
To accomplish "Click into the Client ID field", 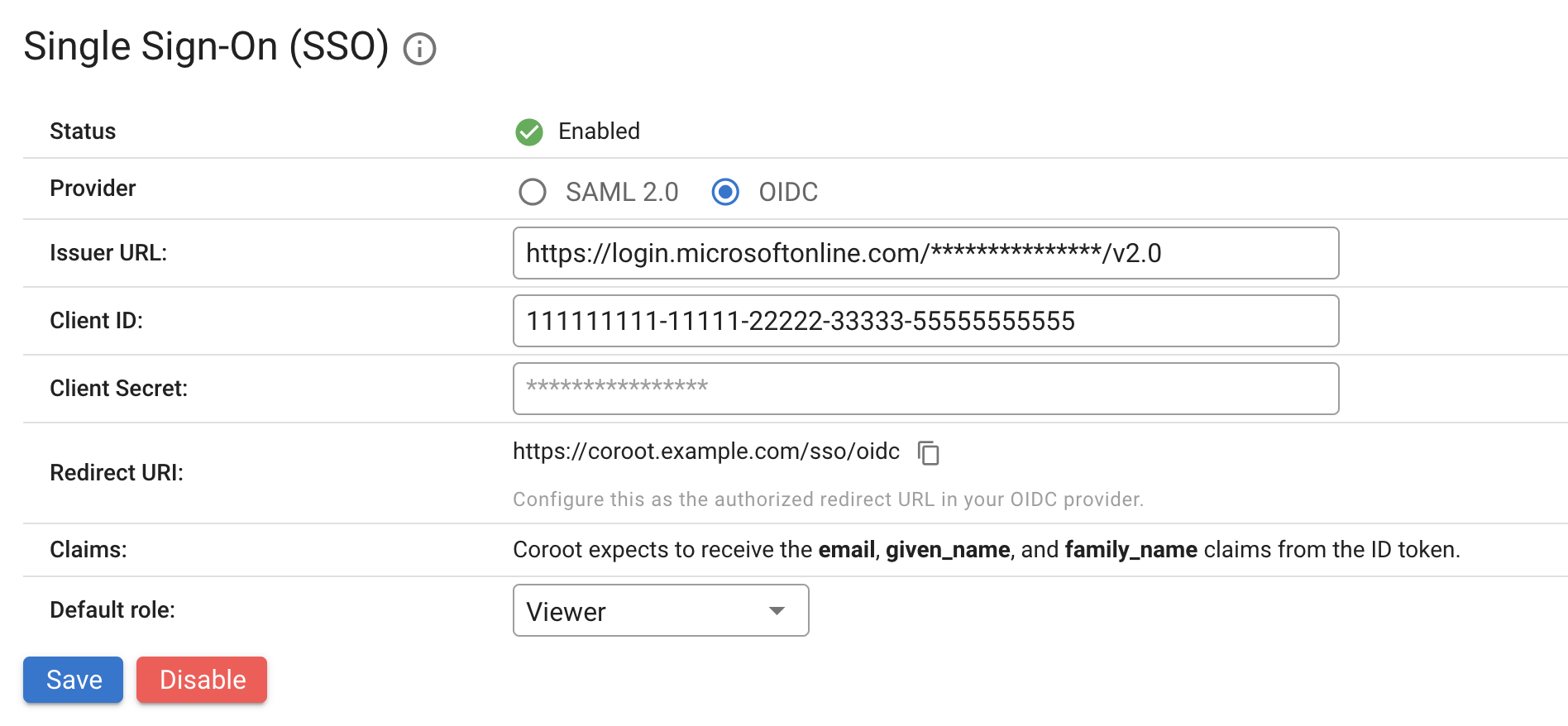I will pos(925,321).
